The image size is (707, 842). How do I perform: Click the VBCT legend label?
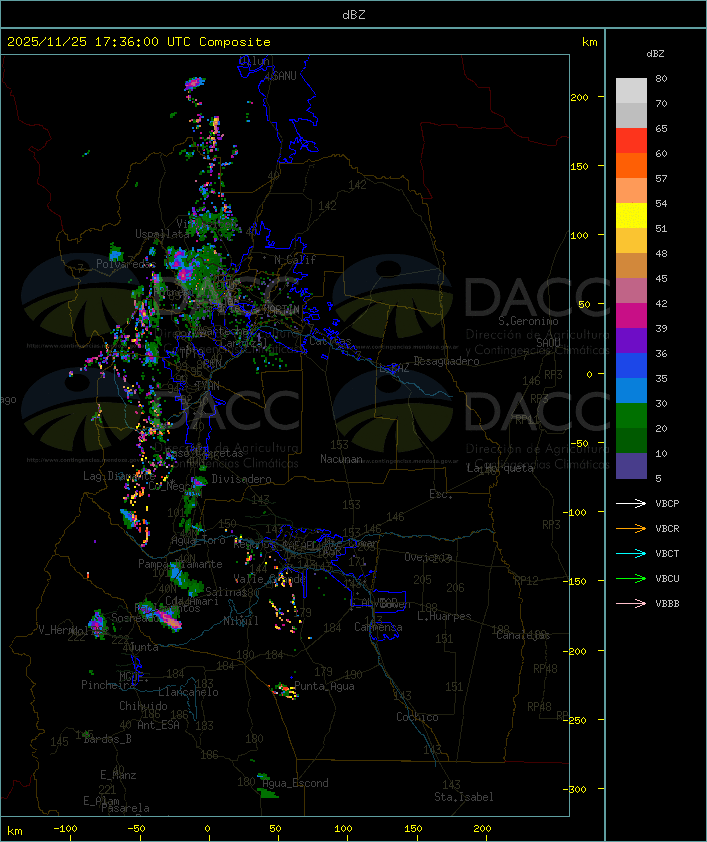coord(667,553)
